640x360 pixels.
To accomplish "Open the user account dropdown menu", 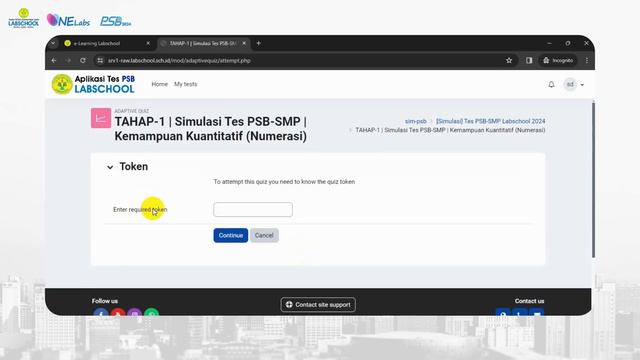I will tap(574, 84).
